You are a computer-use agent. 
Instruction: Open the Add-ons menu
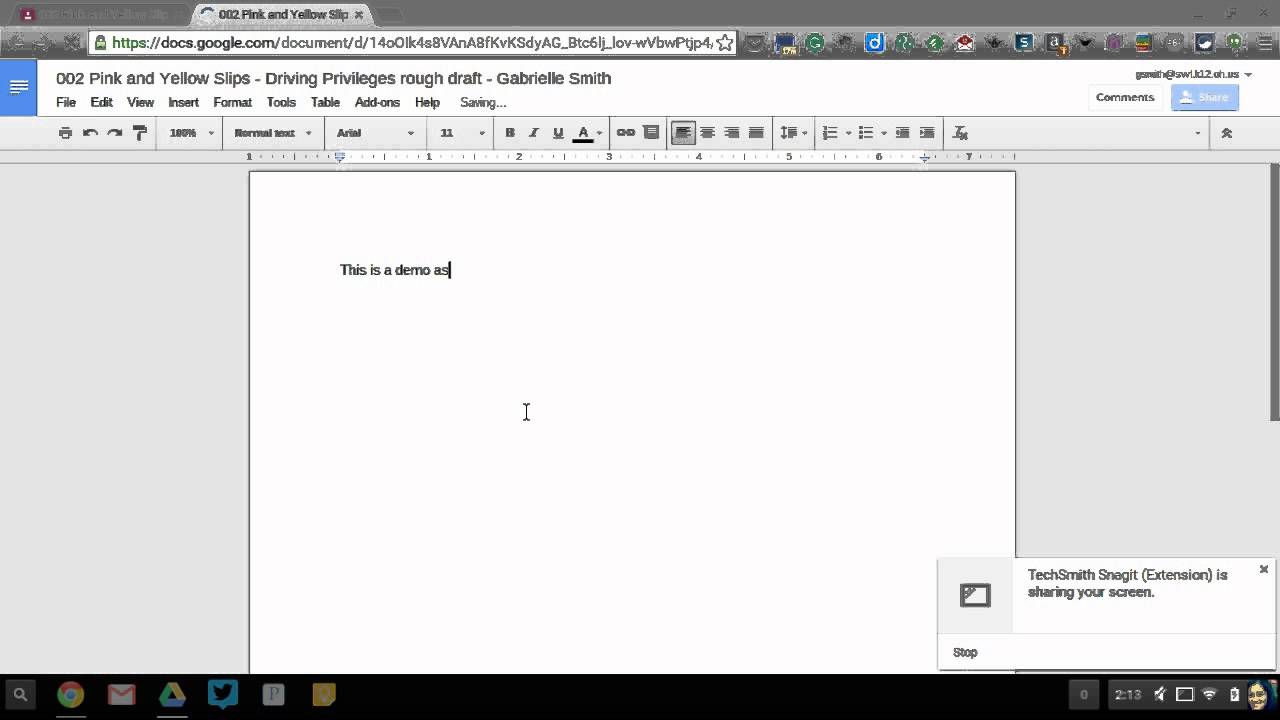(377, 102)
